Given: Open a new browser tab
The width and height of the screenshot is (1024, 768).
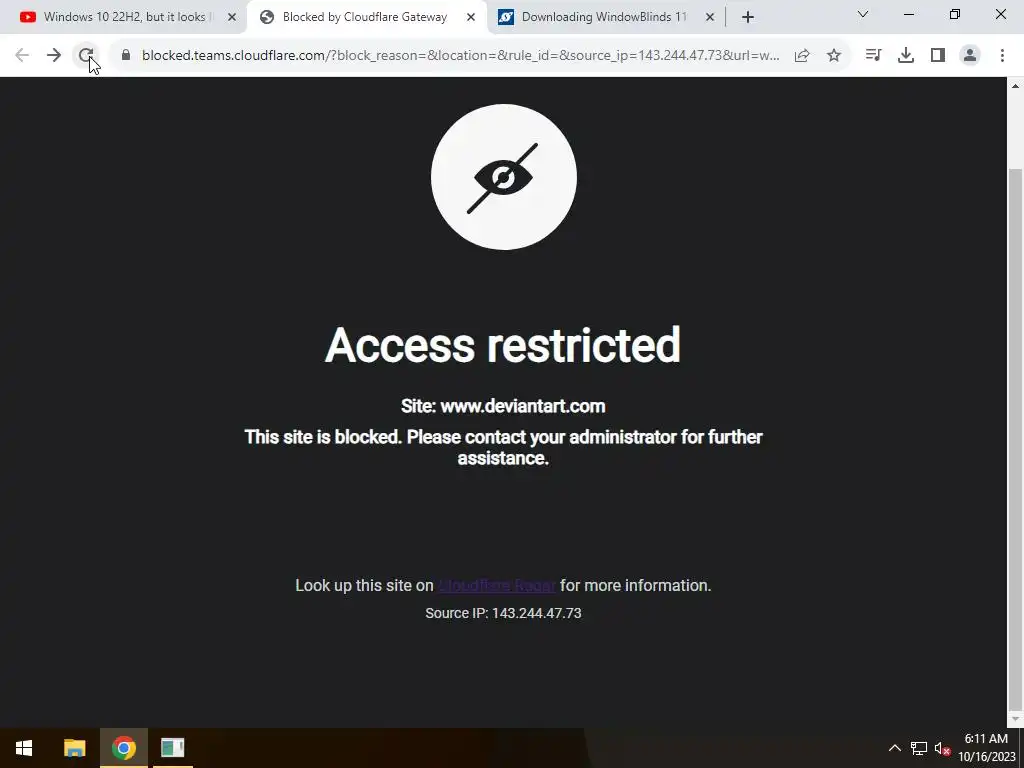Looking at the screenshot, I should [x=748, y=18].
